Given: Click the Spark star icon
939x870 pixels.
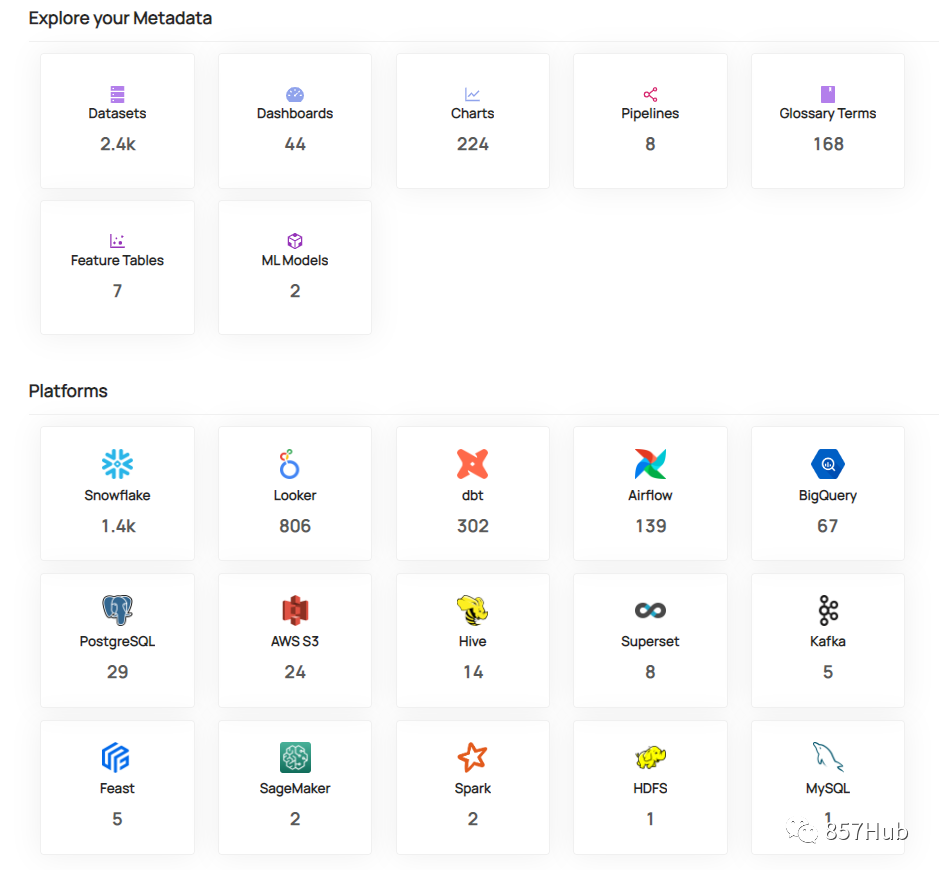Looking at the screenshot, I should (x=472, y=757).
